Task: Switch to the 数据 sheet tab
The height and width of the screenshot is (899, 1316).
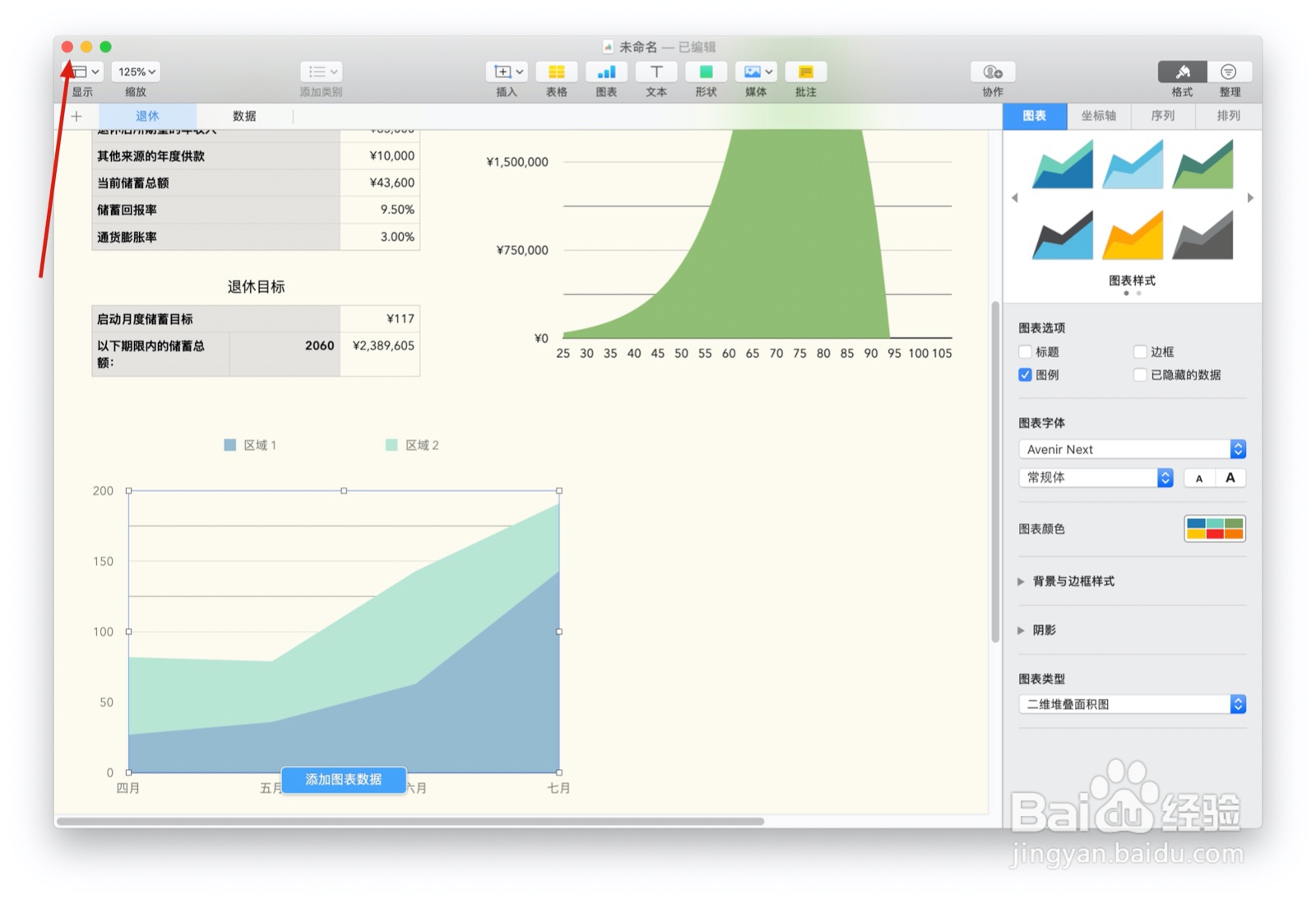Action: point(244,116)
